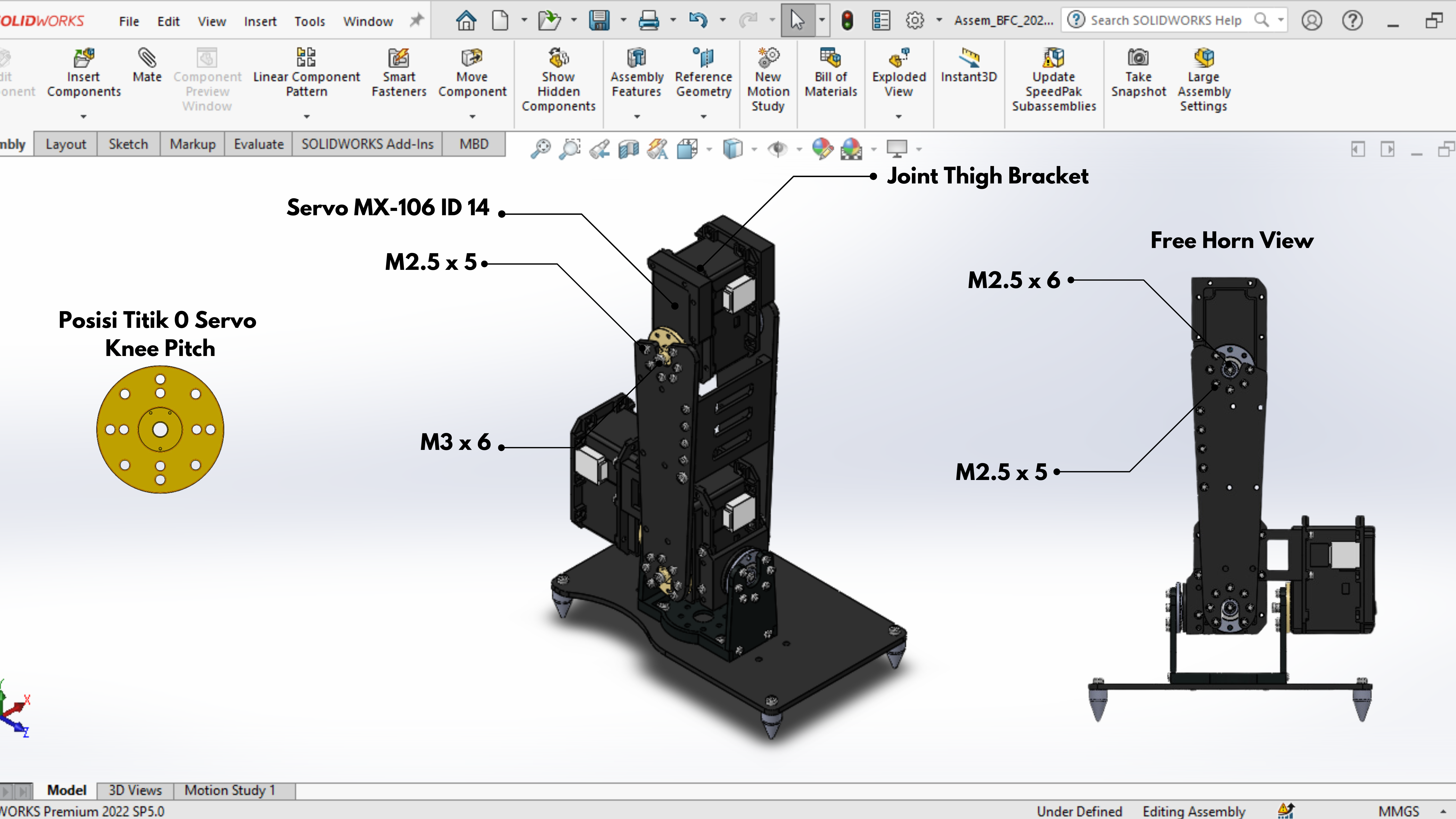Choose the Move Component tool
Image resolution: width=1456 pixels, height=819 pixels.
[x=472, y=72]
